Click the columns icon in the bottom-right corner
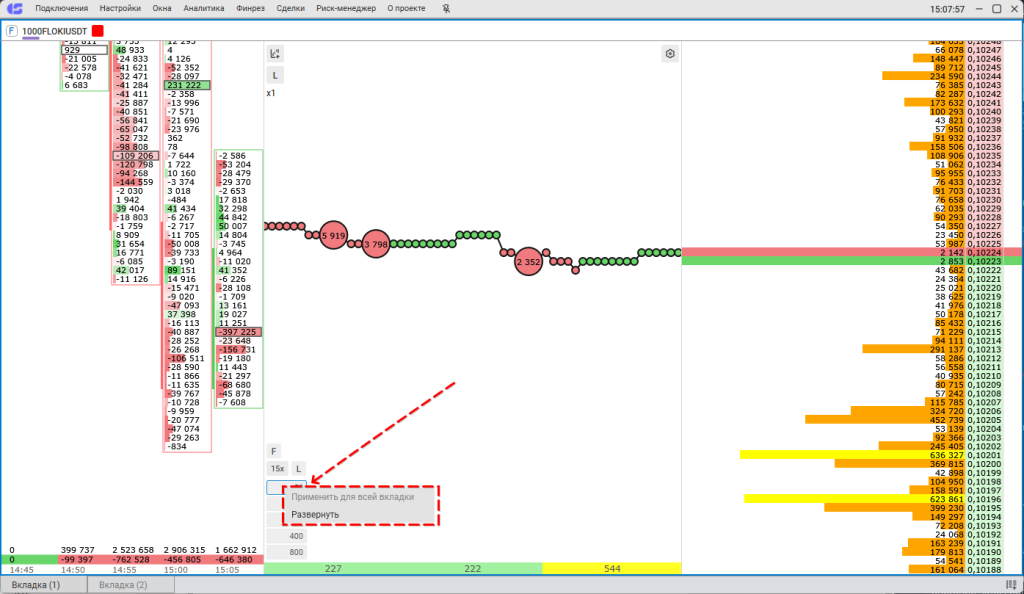Viewport: 1024px width, 594px height. 1012,585
